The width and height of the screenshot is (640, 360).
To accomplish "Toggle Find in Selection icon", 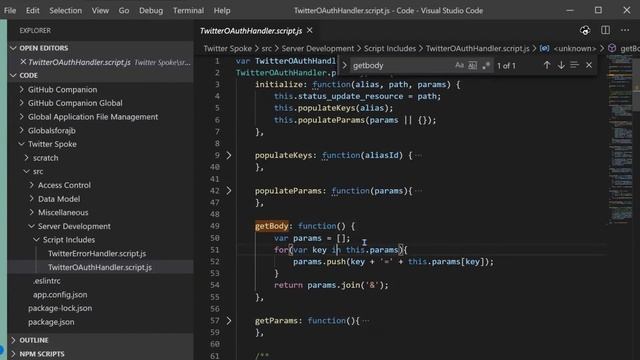I will [x=575, y=65].
